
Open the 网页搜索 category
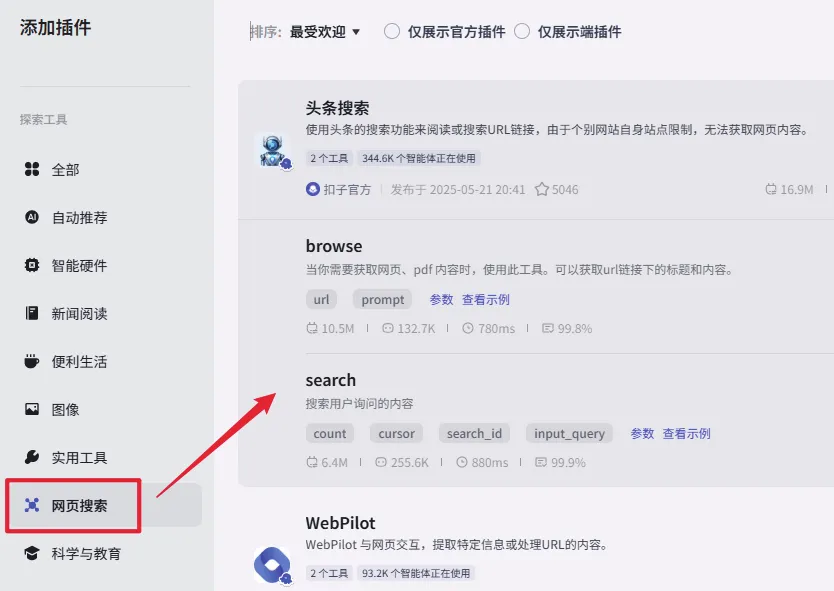click(79, 505)
